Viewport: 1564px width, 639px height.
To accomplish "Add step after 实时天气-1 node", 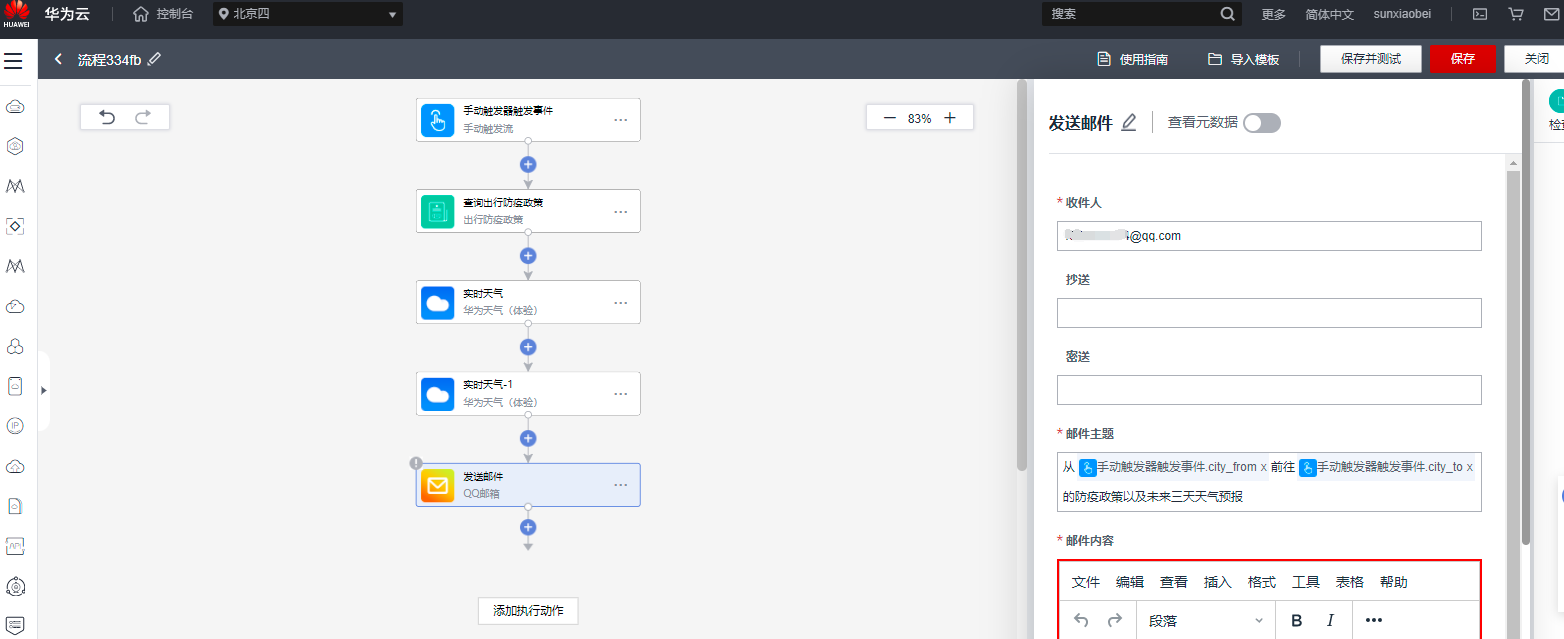I will pos(528,438).
